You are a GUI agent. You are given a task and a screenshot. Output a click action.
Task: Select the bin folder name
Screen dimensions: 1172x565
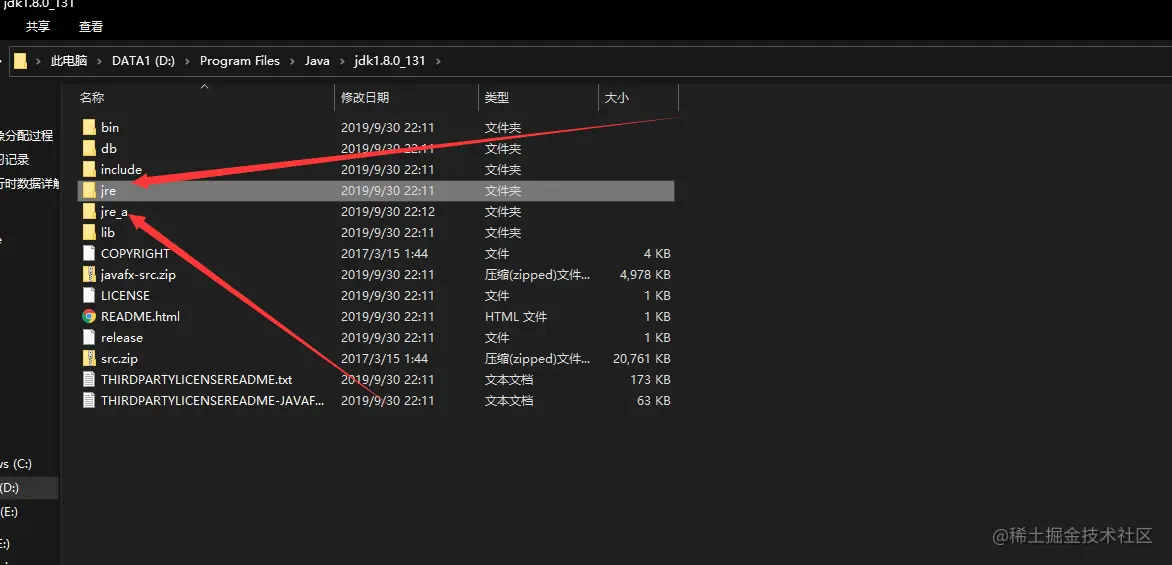pyautogui.click(x=110, y=128)
